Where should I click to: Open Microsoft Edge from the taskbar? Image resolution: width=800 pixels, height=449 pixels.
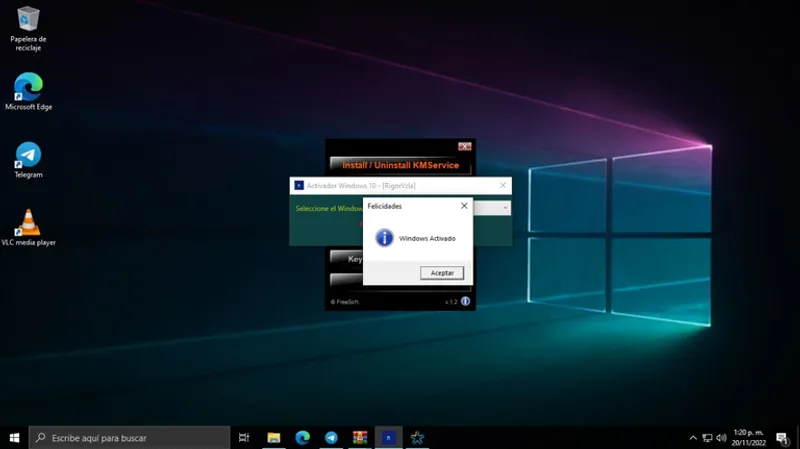(302, 438)
